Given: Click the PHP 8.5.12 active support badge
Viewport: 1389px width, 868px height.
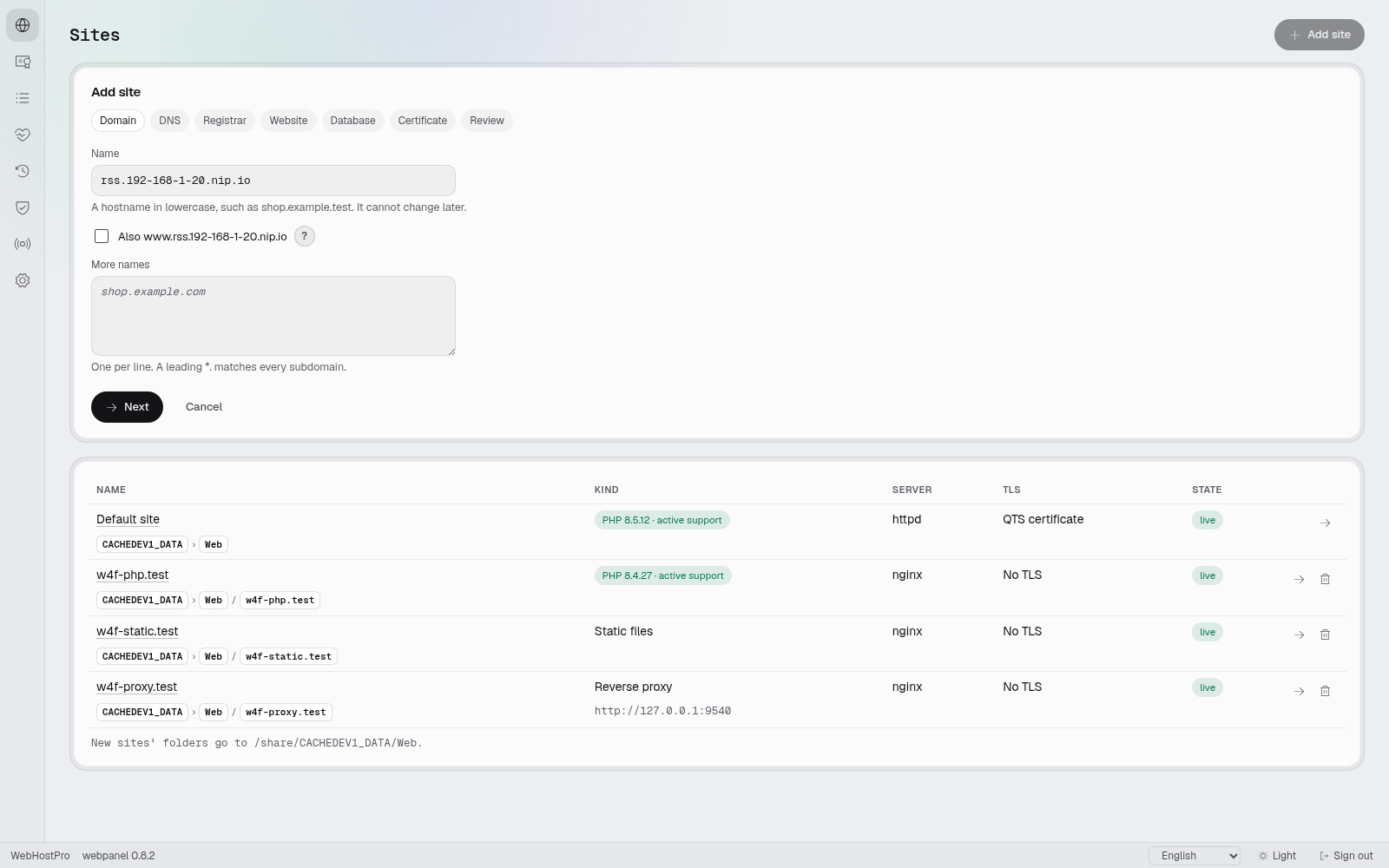Looking at the screenshot, I should pyautogui.click(x=662, y=520).
